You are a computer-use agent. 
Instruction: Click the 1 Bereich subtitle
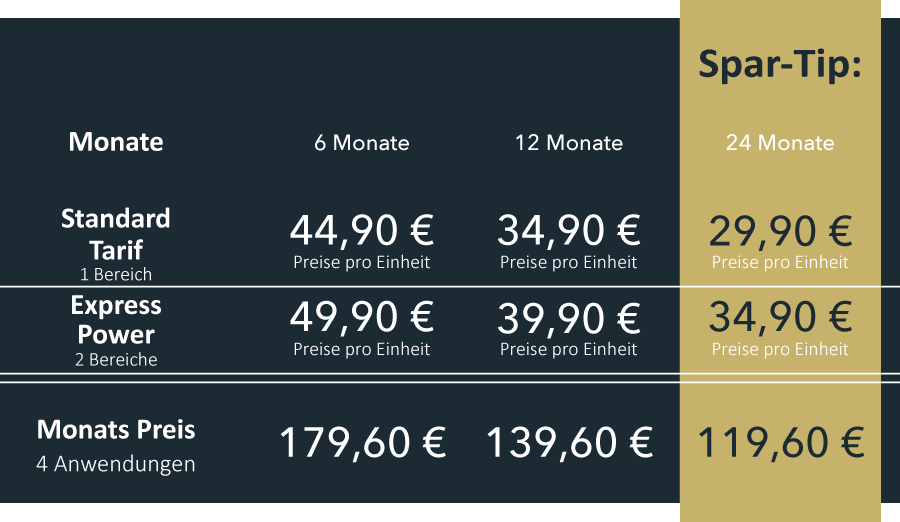tap(116, 274)
